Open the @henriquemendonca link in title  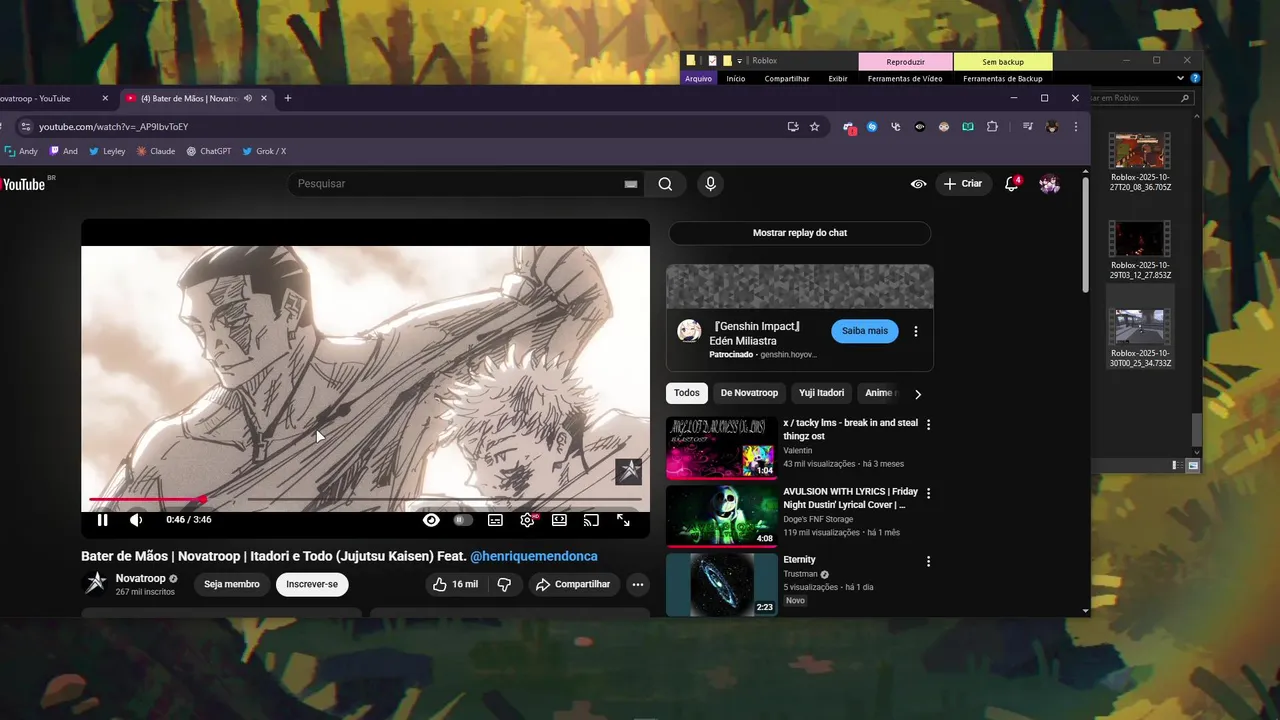point(534,556)
